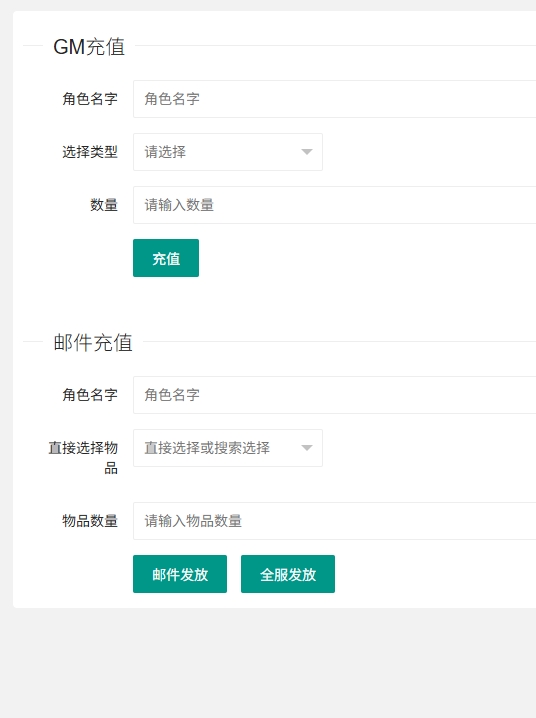Select the GM充值 section heading
536x718 pixels.
(x=89, y=46)
